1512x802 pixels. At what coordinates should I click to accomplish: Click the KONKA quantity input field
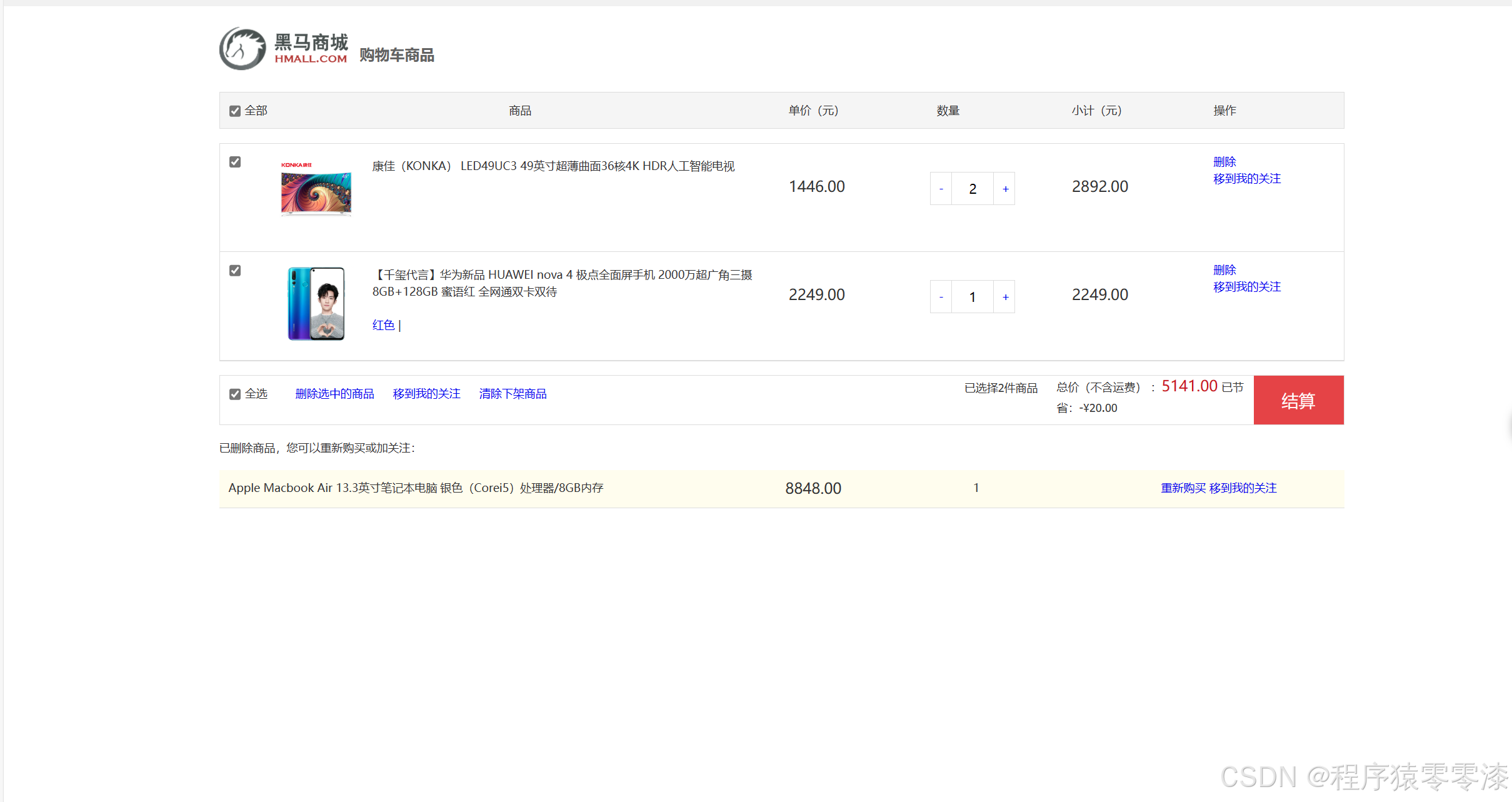[x=973, y=189]
